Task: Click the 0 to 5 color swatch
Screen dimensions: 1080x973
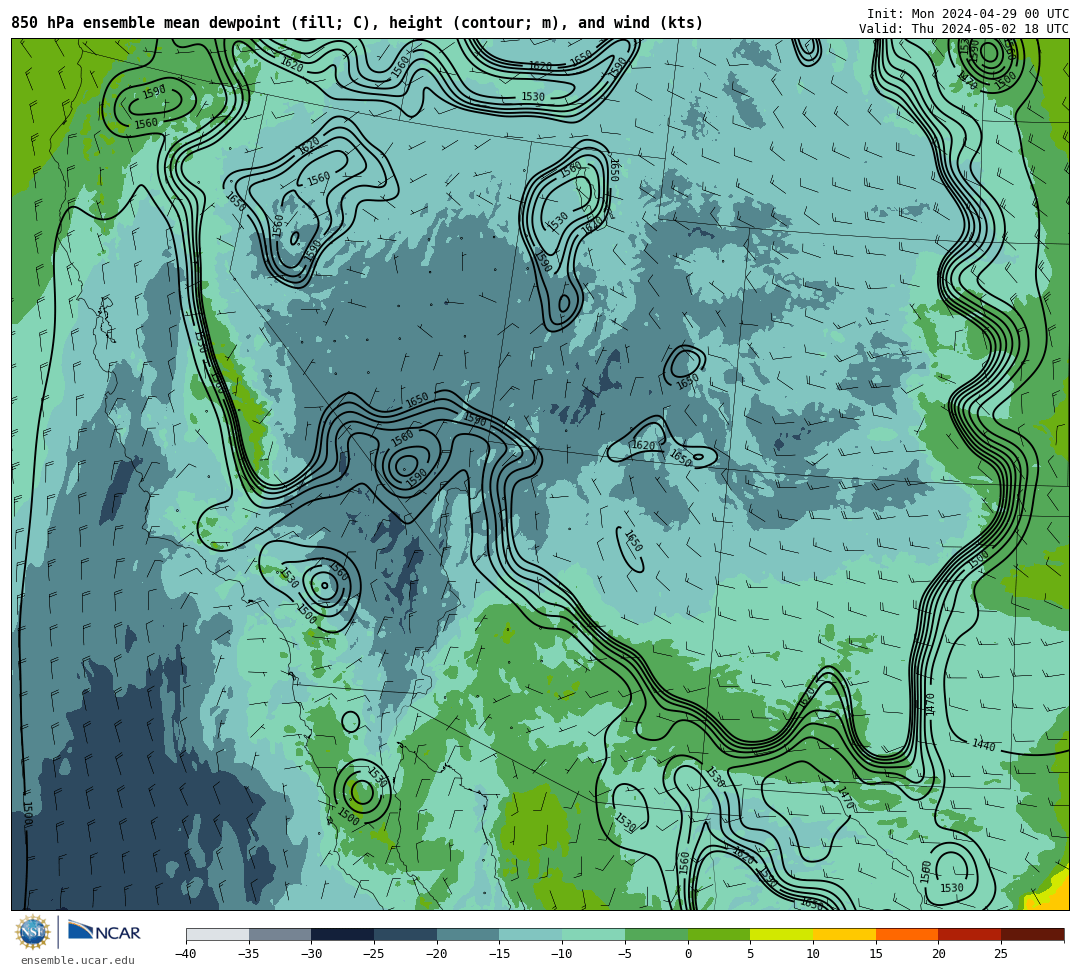Action: click(x=719, y=934)
